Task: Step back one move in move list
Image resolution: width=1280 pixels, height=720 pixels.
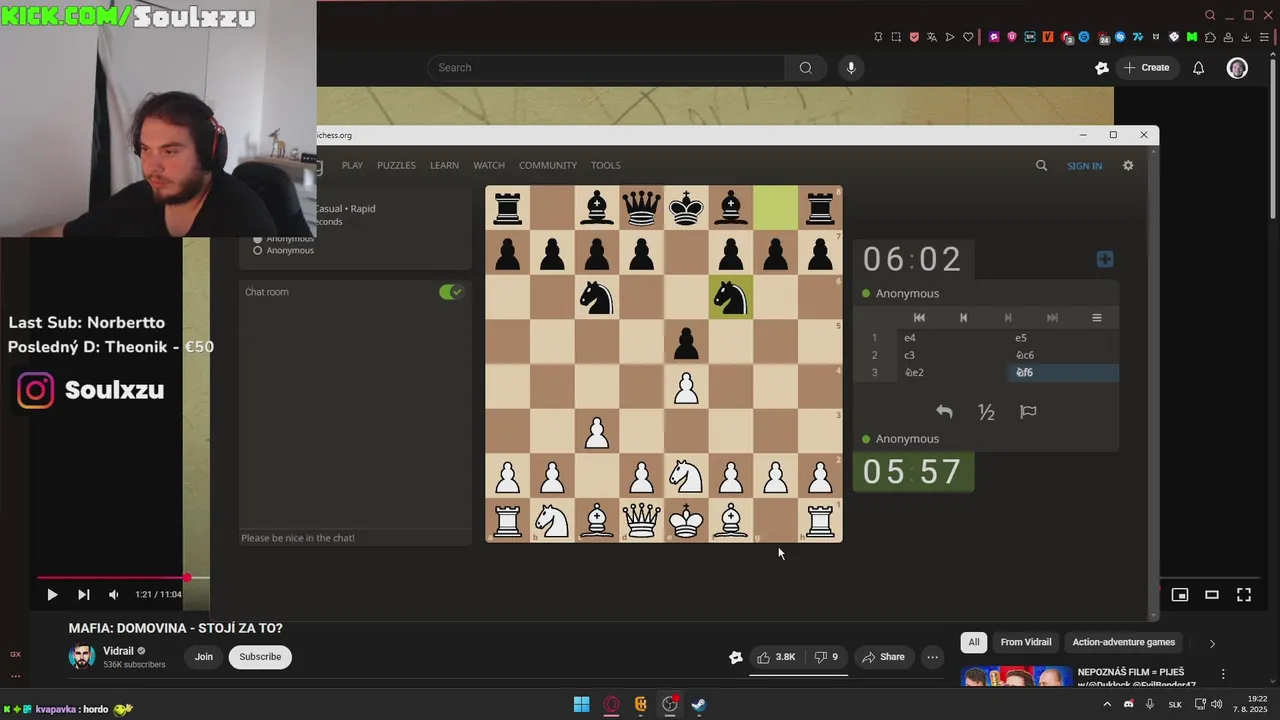Action: click(963, 318)
